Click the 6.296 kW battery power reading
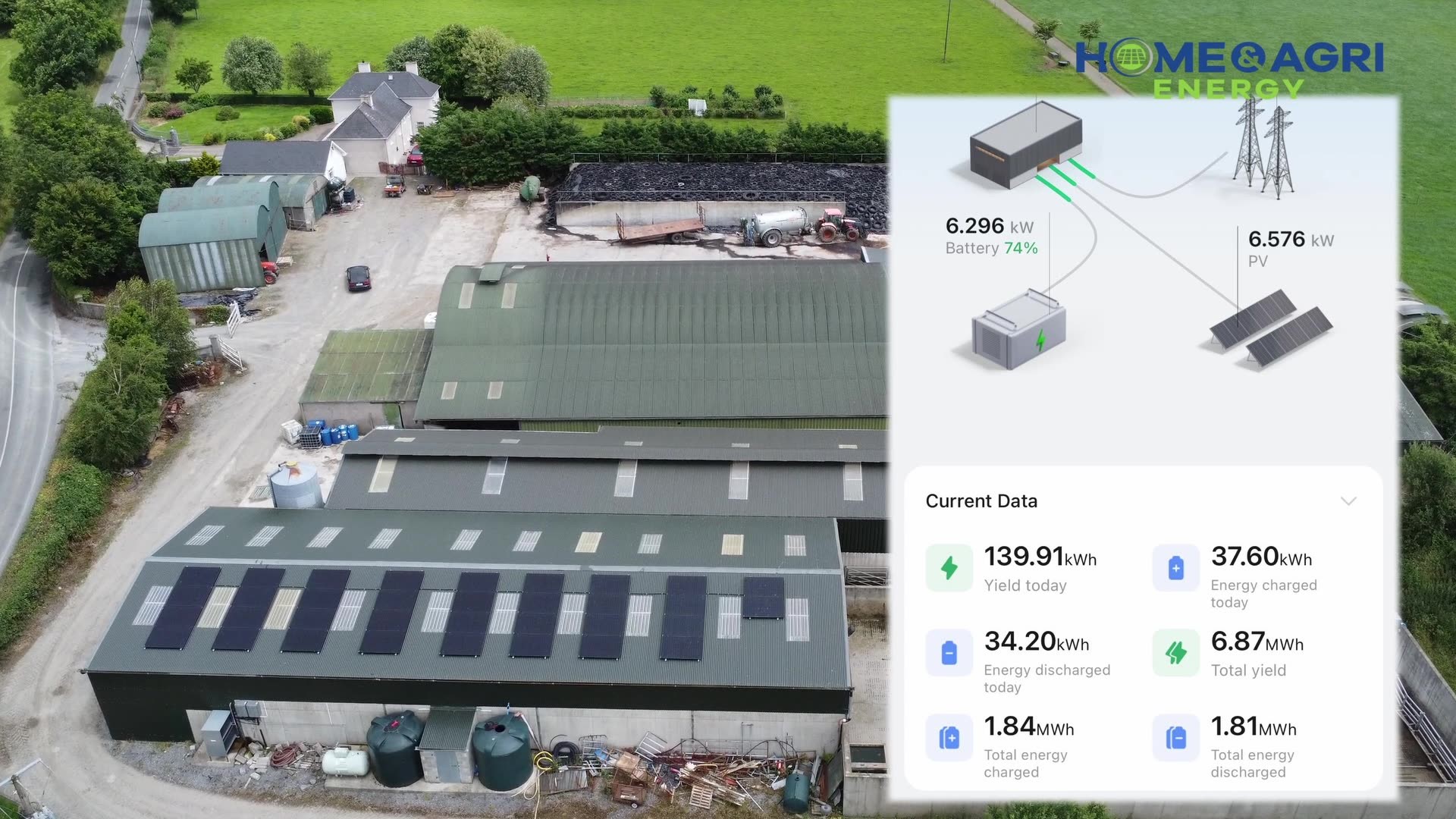 [x=990, y=226]
